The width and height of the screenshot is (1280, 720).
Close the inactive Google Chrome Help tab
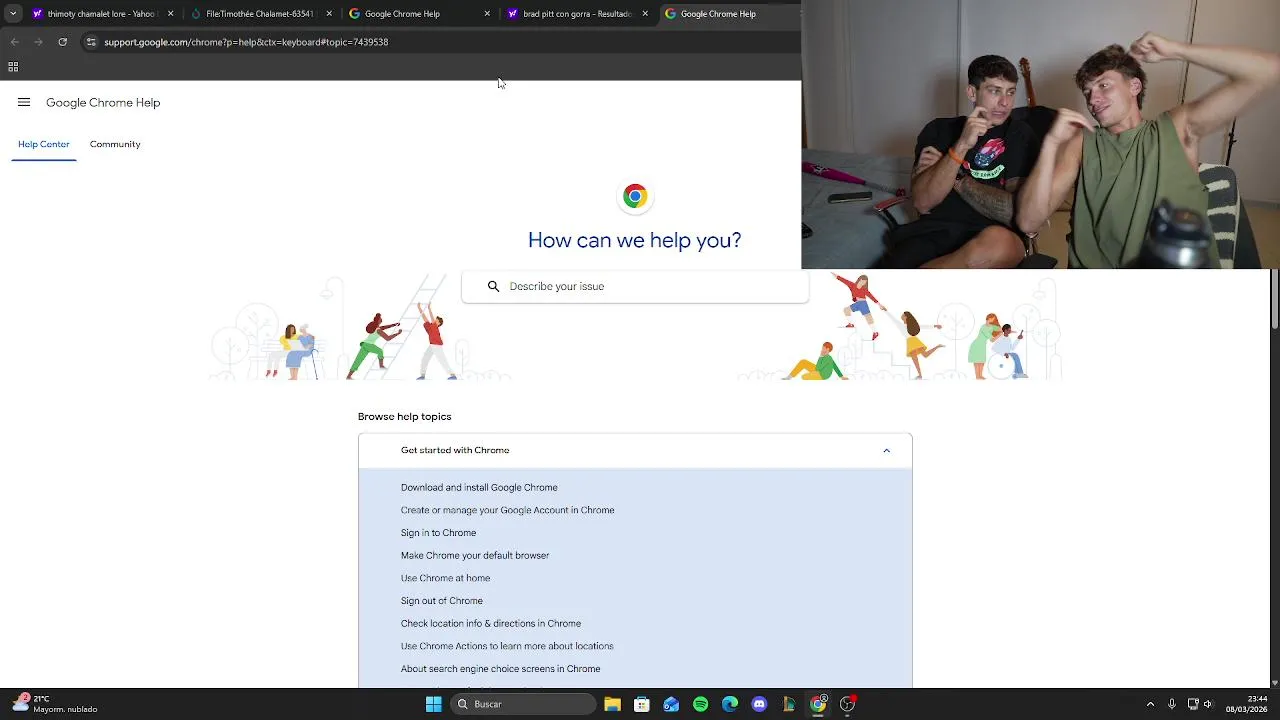(x=487, y=14)
